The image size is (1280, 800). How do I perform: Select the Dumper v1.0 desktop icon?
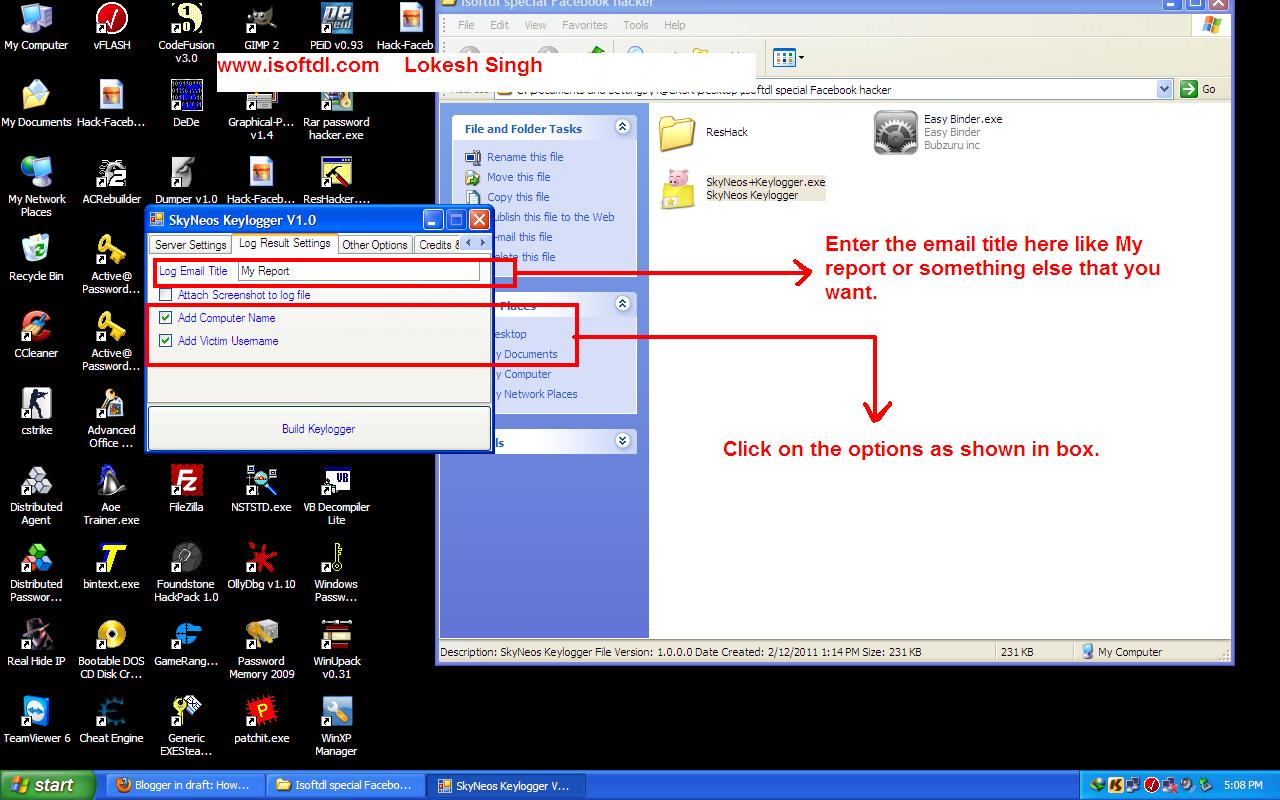186,181
